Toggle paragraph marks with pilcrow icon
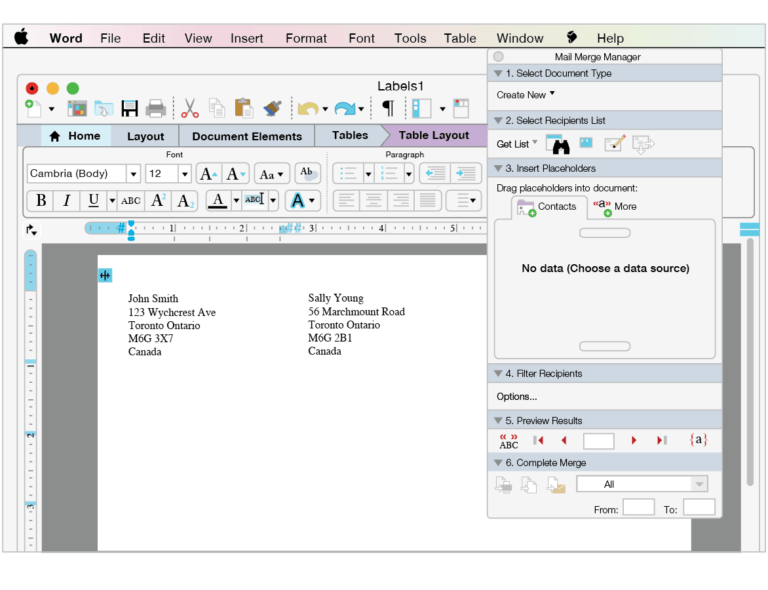The image size is (768, 590). point(388,108)
